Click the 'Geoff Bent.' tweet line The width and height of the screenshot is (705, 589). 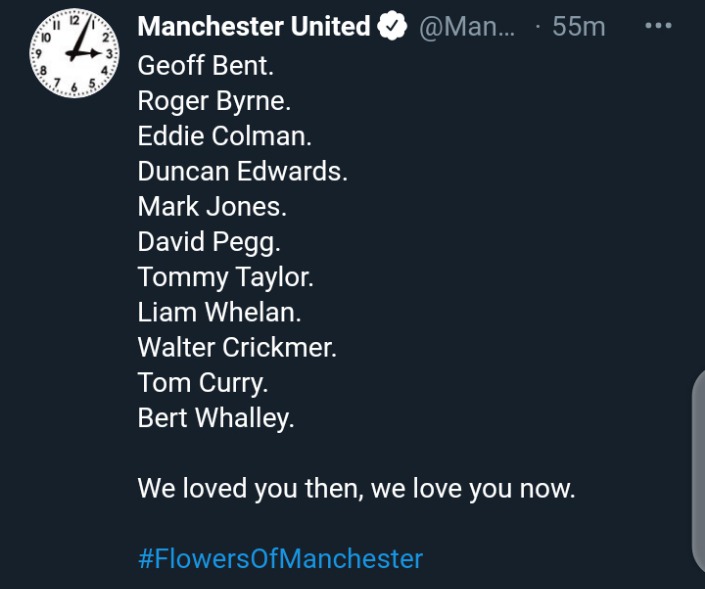pyautogui.click(x=205, y=66)
